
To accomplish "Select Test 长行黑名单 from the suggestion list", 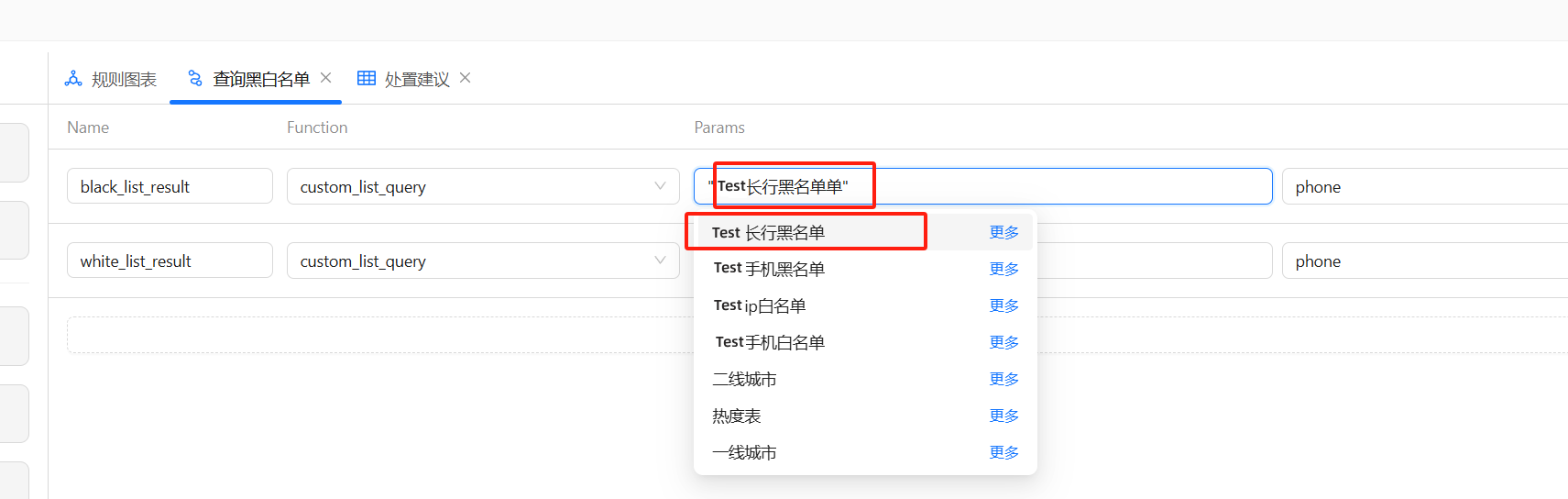I will [768, 233].
